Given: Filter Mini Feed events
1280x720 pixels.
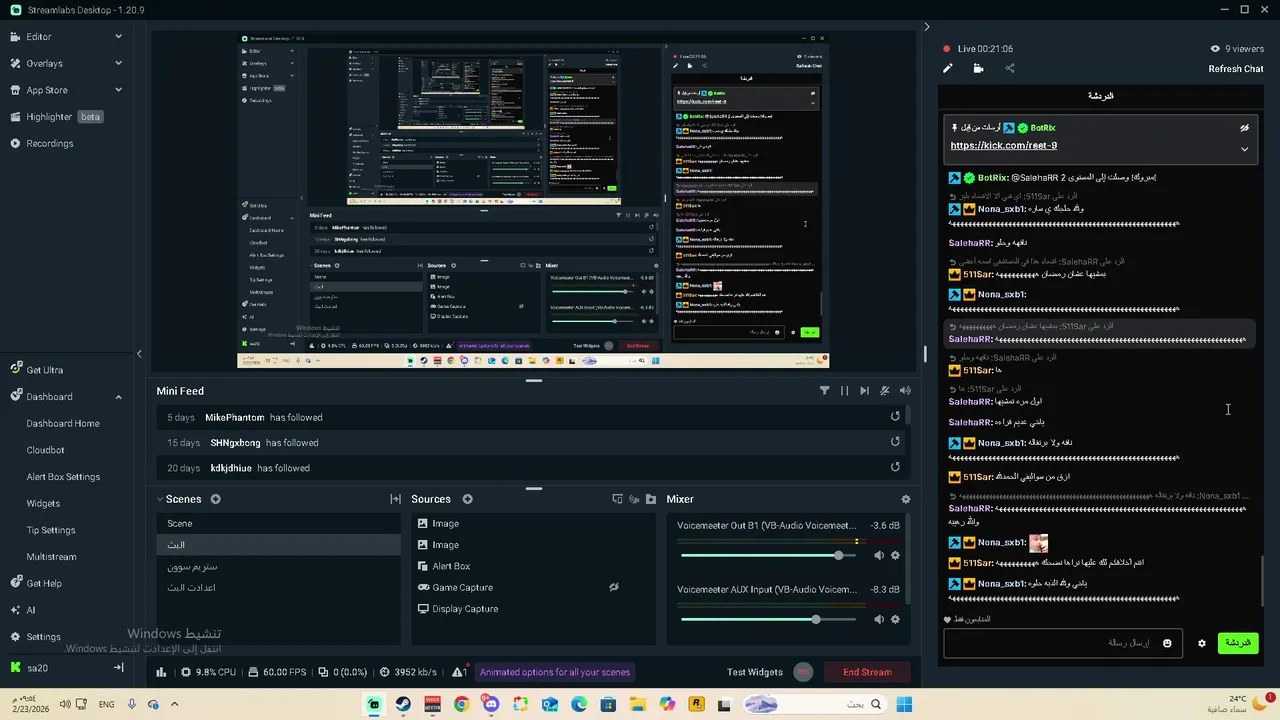Looking at the screenshot, I should click(x=824, y=391).
